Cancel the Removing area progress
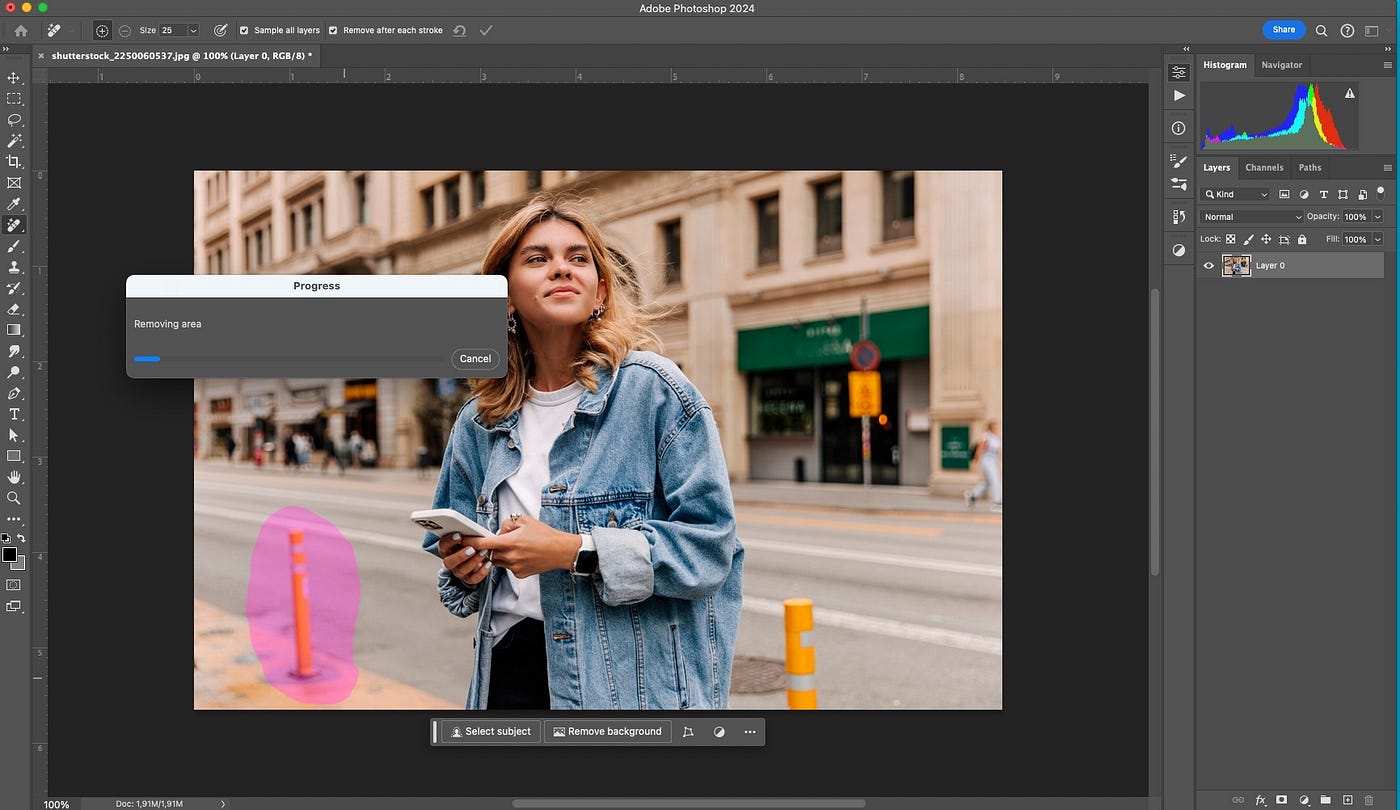This screenshot has height=810, width=1400. tap(475, 359)
